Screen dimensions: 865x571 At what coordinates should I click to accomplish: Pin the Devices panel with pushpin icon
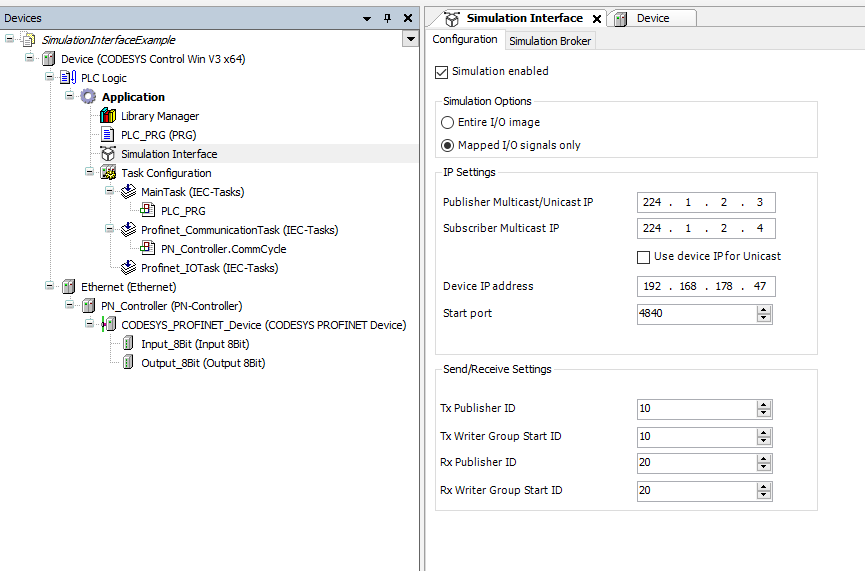coord(388,18)
